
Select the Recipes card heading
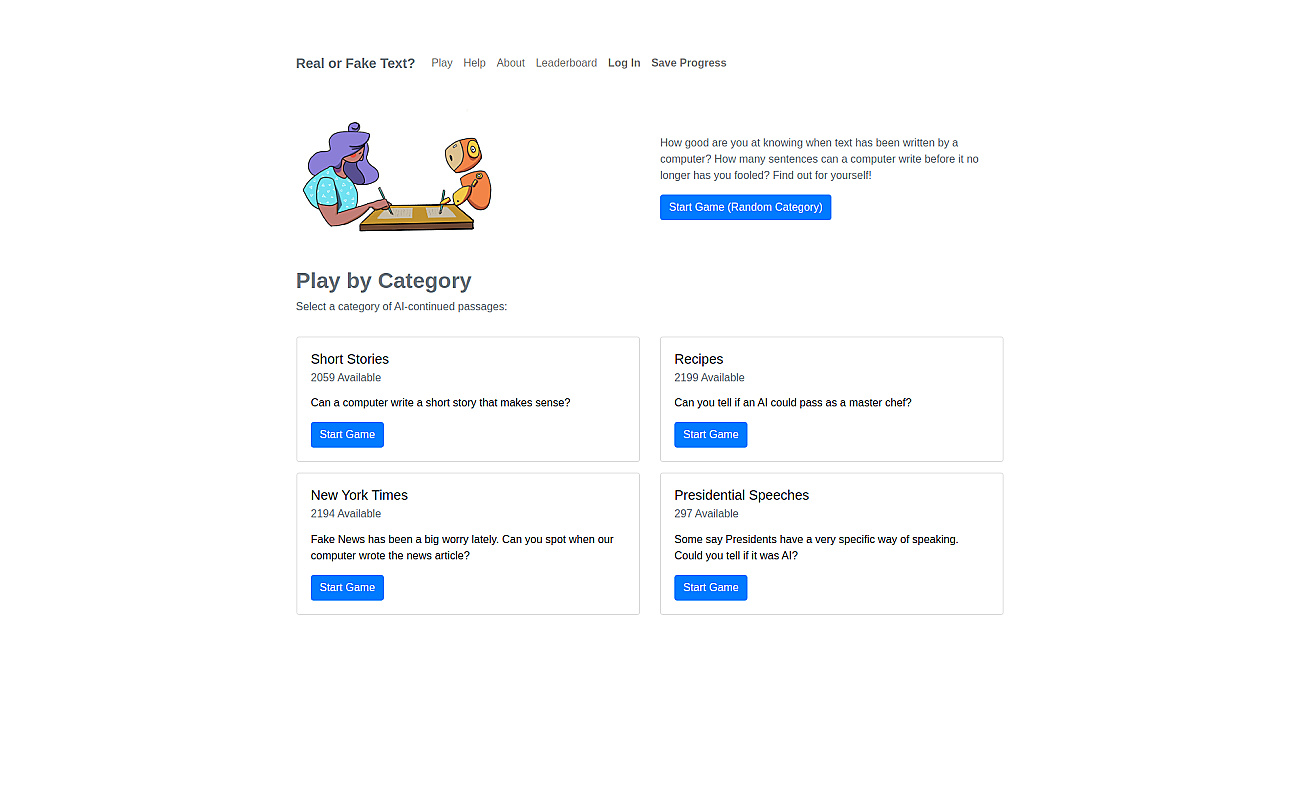pyautogui.click(x=699, y=359)
